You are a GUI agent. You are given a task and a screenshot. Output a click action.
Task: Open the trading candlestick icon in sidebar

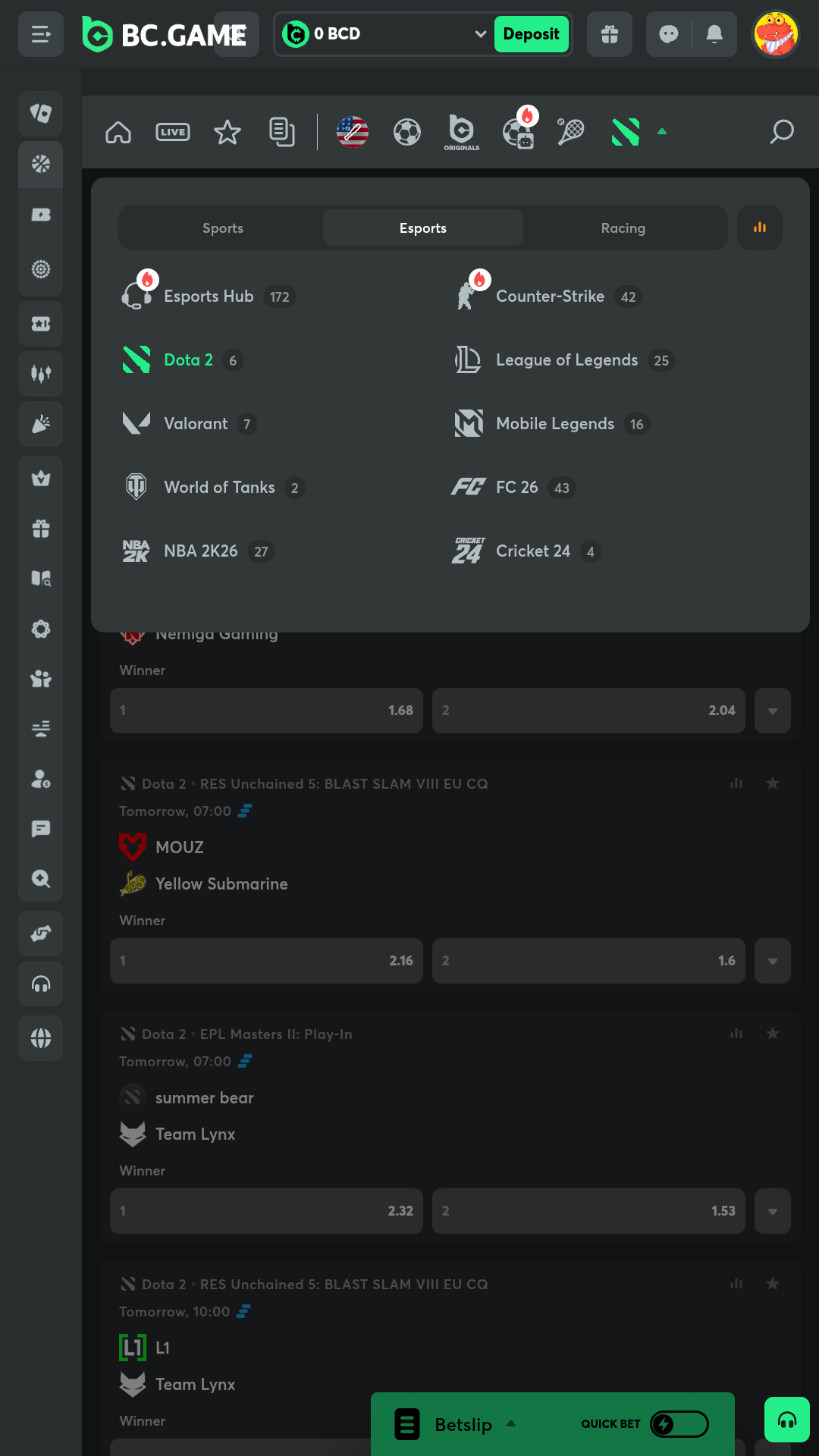coord(41,373)
